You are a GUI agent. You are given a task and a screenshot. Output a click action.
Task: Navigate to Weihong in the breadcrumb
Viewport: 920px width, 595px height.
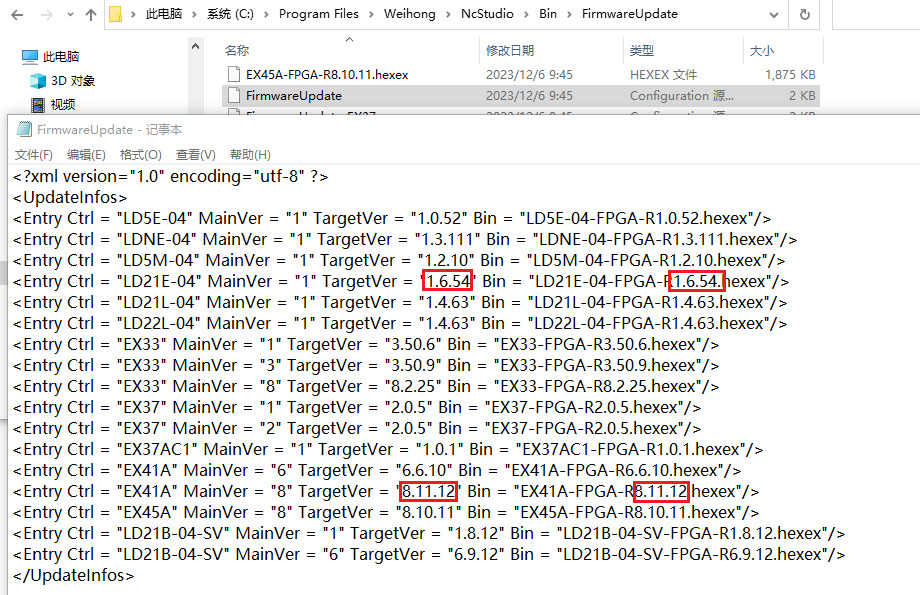point(410,14)
